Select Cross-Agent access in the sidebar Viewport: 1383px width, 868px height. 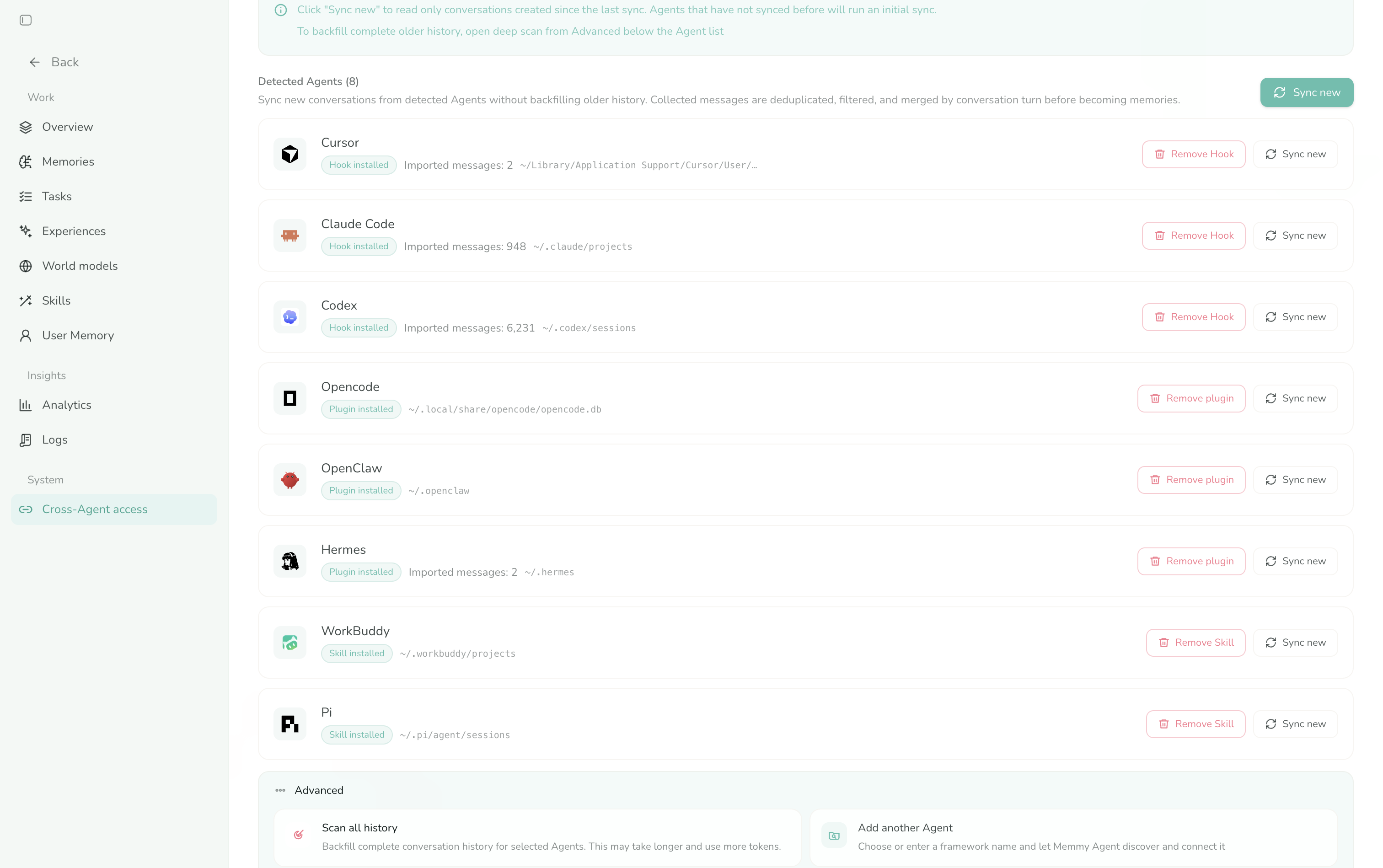click(x=114, y=509)
